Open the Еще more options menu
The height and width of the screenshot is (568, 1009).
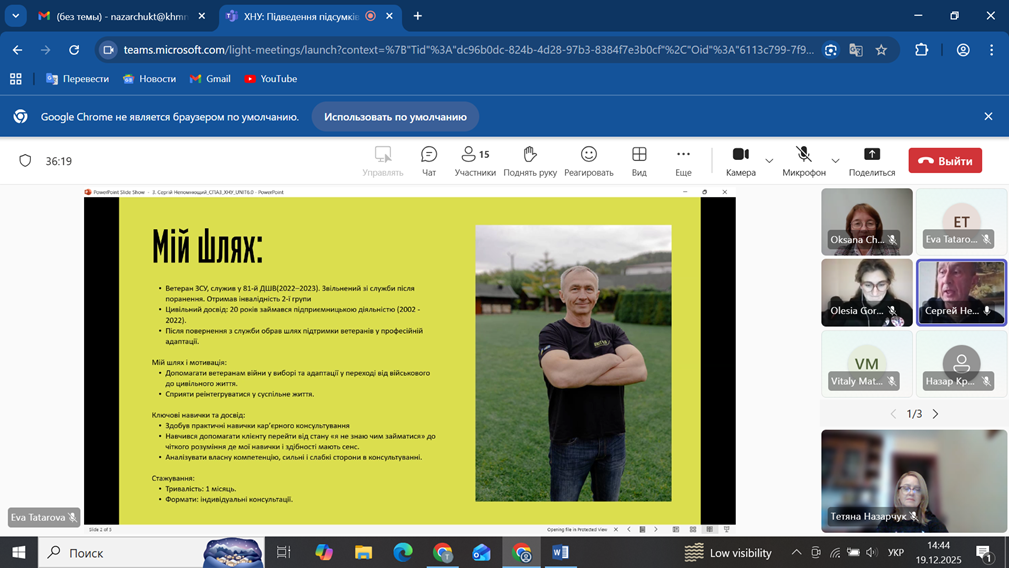(x=683, y=160)
